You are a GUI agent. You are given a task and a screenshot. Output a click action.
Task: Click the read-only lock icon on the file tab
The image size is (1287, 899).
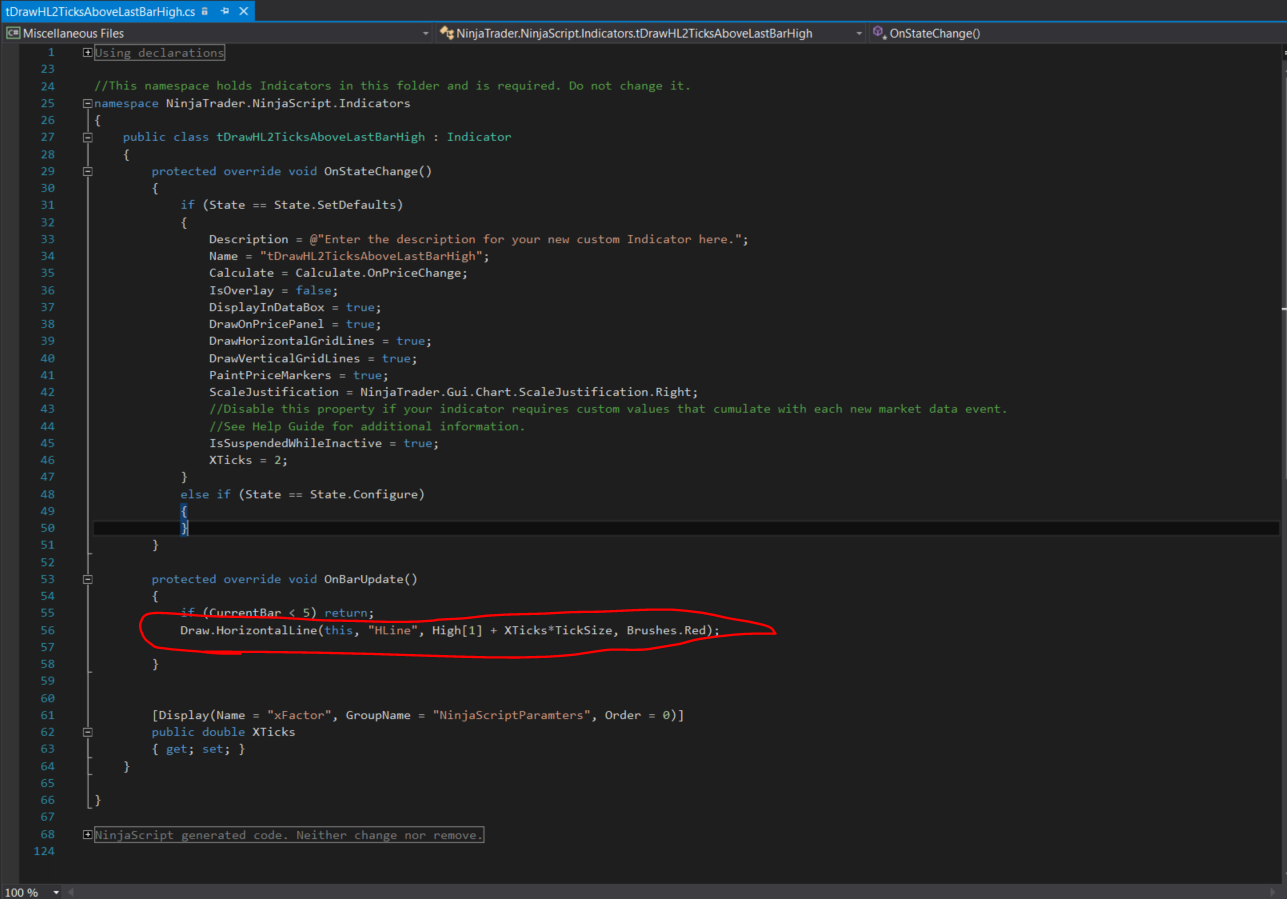(x=205, y=11)
